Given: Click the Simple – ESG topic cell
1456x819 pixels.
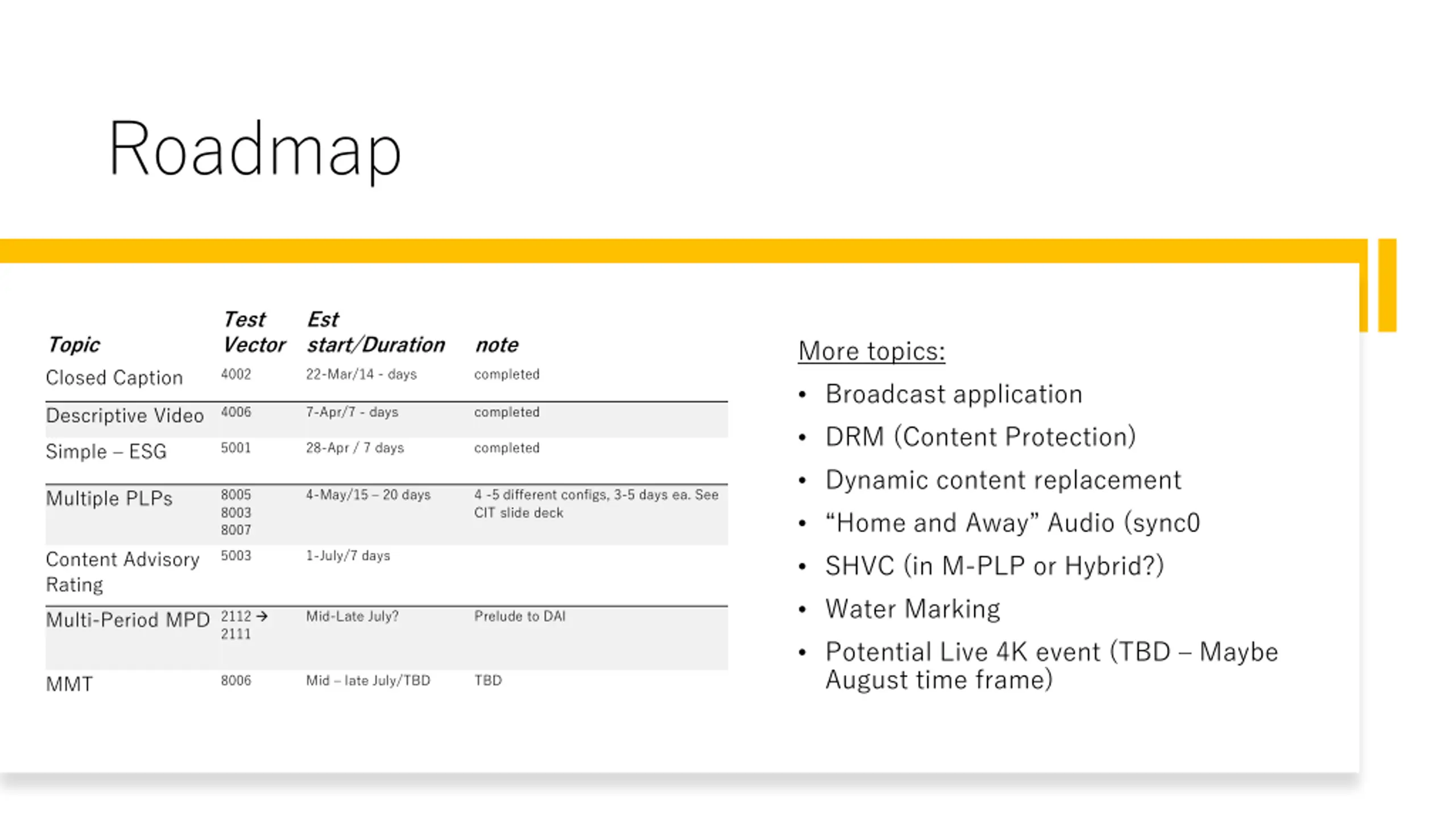Looking at the screenshot, I should pos(106,452).
